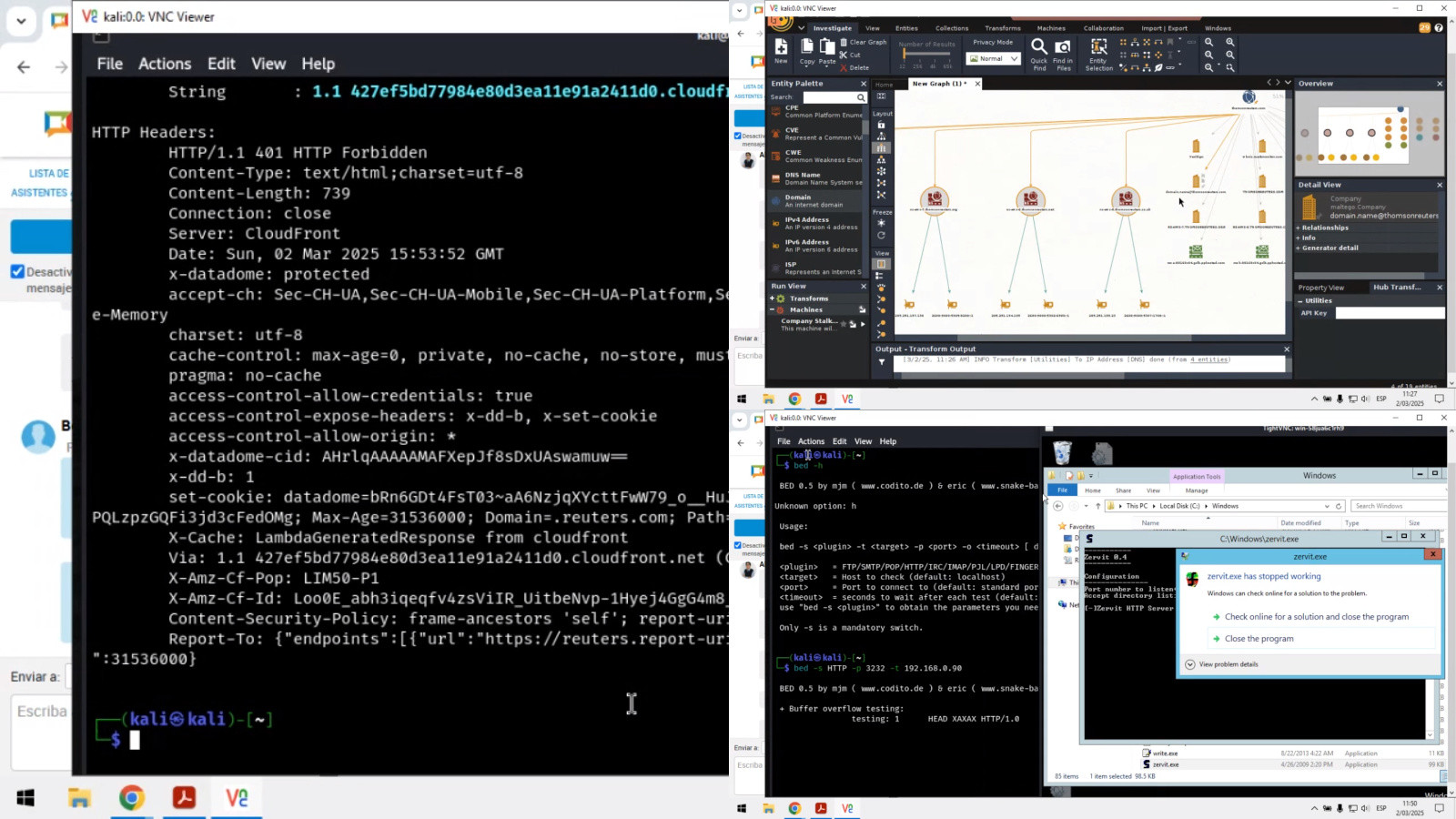
Task: Click Clear Graph in Maltego ribbon
Action: point(864,42)
